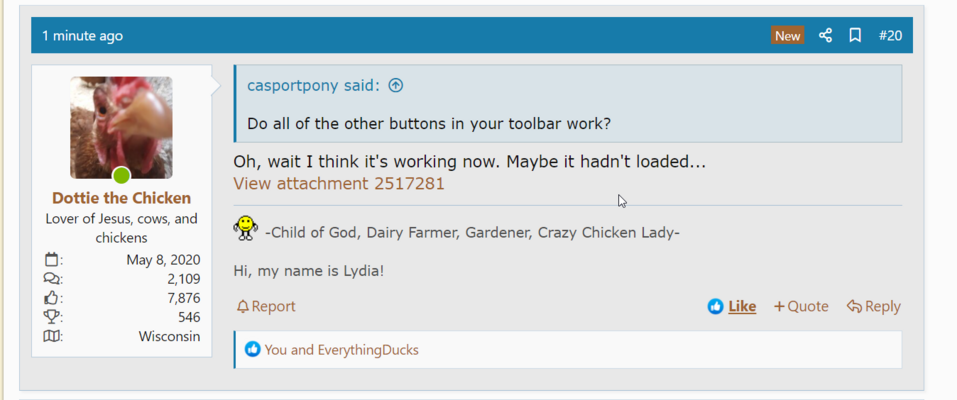
Task: Bookmark post #20 with the bookmark icon
Action: [855, 35]
